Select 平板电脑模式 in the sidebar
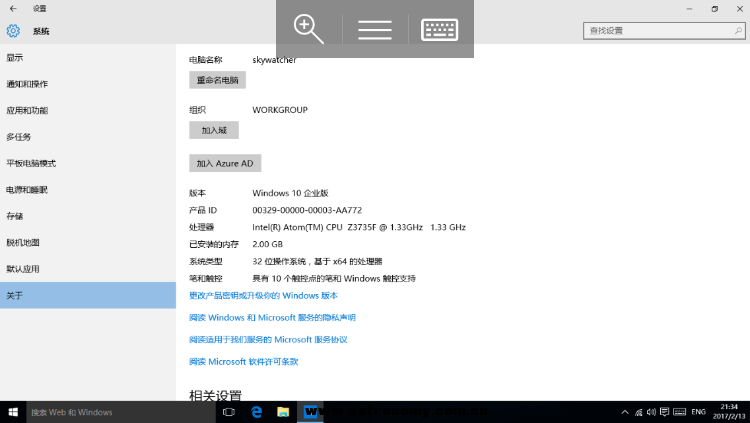This screenshot has width=750, height=423. [x=88, y=163]
